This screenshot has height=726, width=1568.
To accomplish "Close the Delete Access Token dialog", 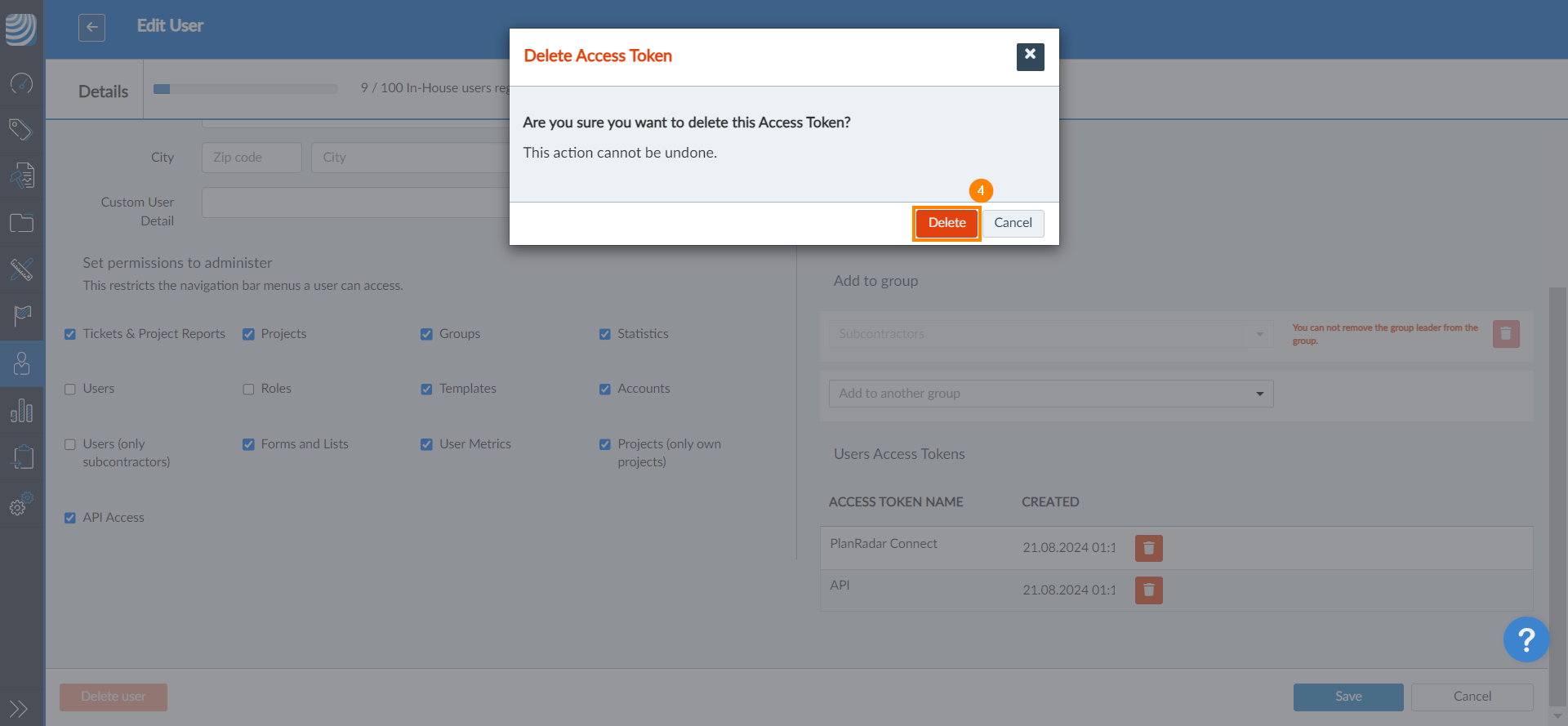I will (x=1030, y=56).
